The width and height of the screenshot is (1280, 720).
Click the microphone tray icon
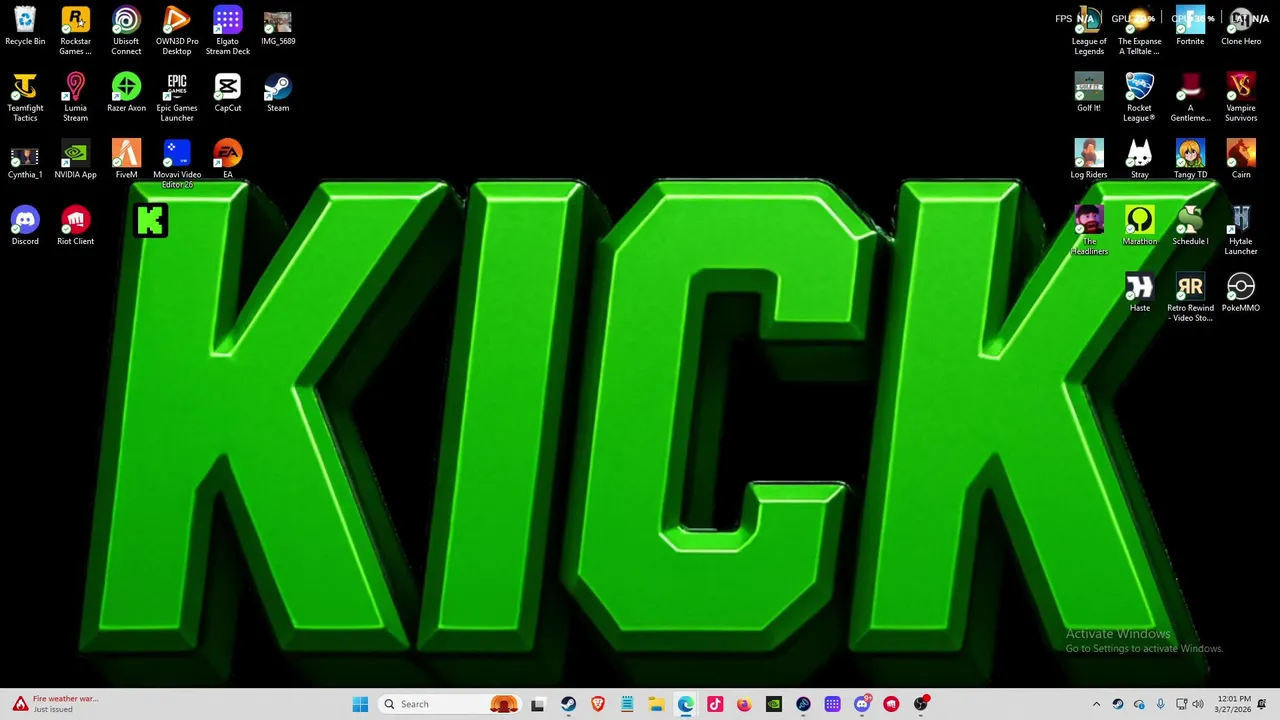[1160, 704]
